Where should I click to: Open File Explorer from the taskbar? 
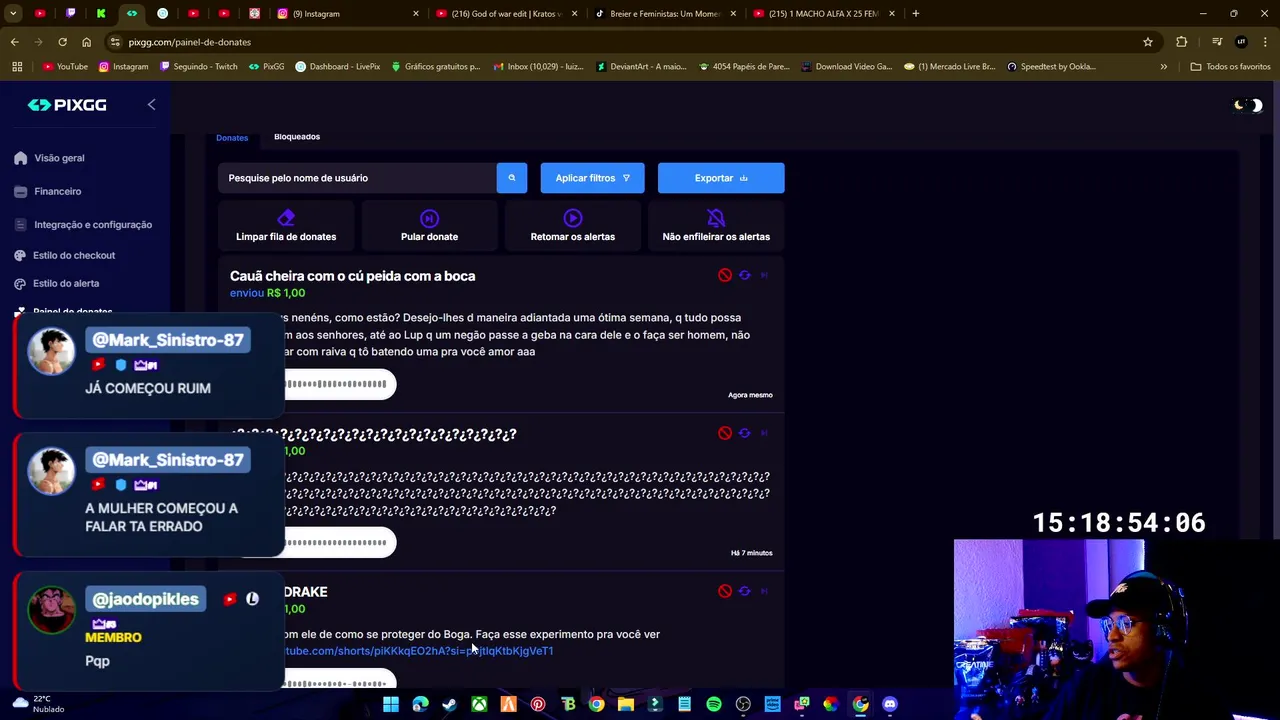[626, 704]
